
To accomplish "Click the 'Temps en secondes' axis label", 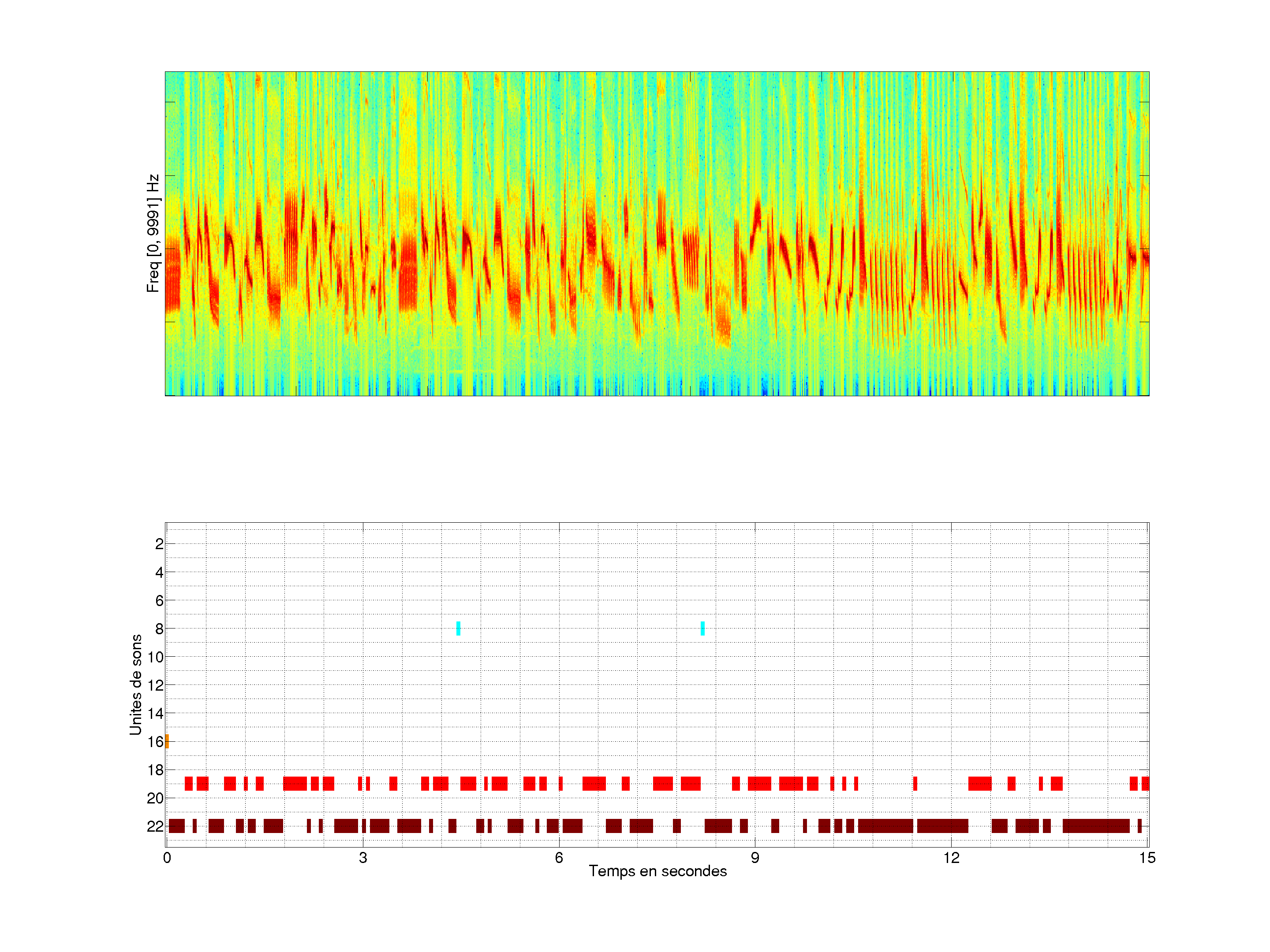I will [657, 871].
